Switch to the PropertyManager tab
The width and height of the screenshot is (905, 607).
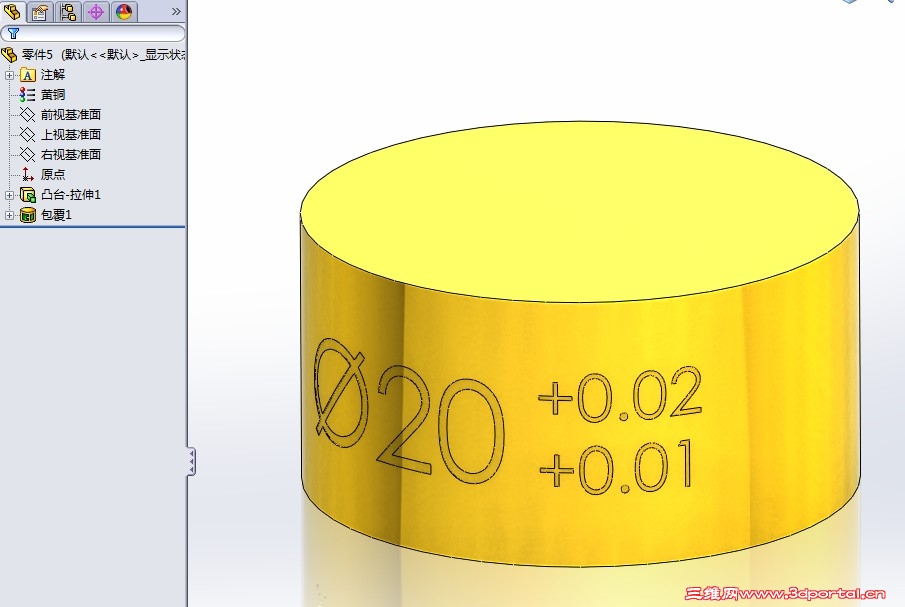pyautogui.click(x=40, y=12)
